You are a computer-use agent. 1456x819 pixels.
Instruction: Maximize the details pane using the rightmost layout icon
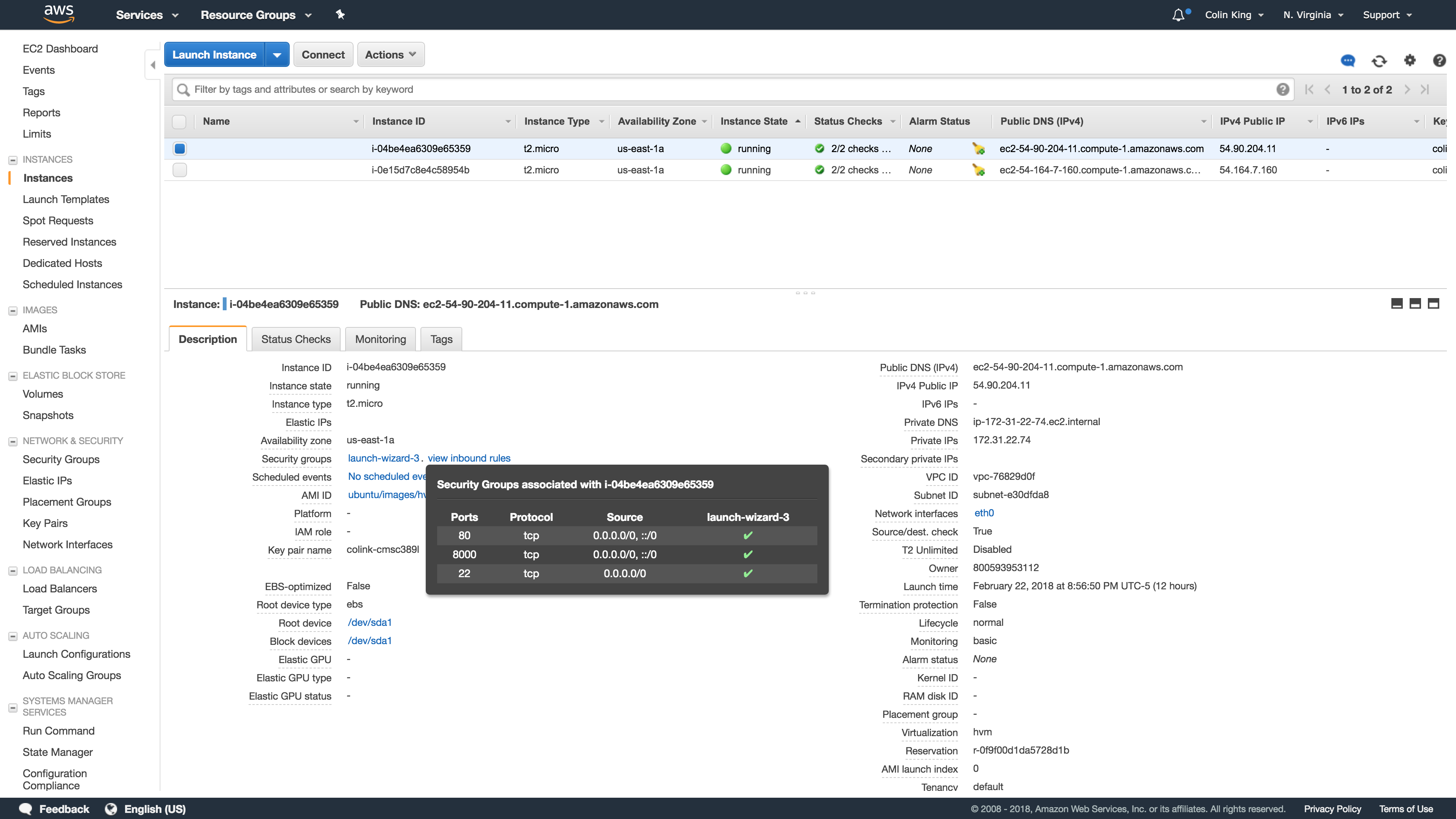pyautogui.click(x=1434, y=304)
